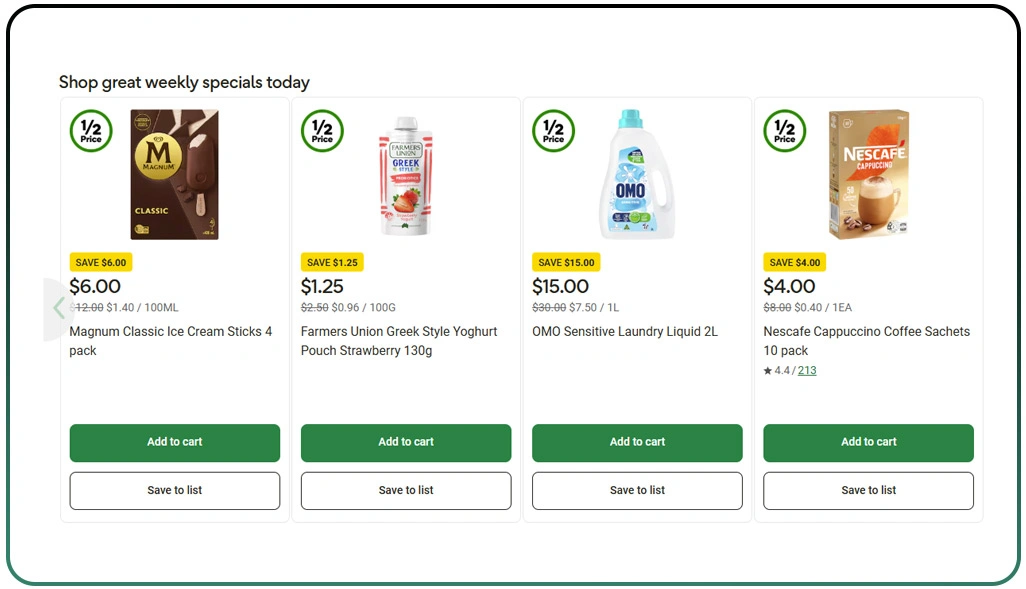Click the OMO bottle product image
1026x589 pixels.
tap(637, 174)
